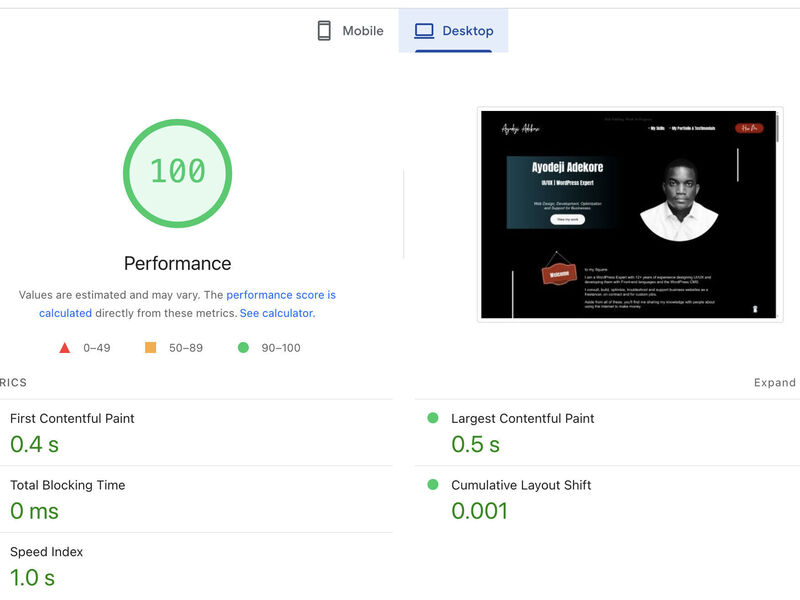Screen dimensions: 800x600
Task: Click the Performance heading
Action: (x=177, y=262)
